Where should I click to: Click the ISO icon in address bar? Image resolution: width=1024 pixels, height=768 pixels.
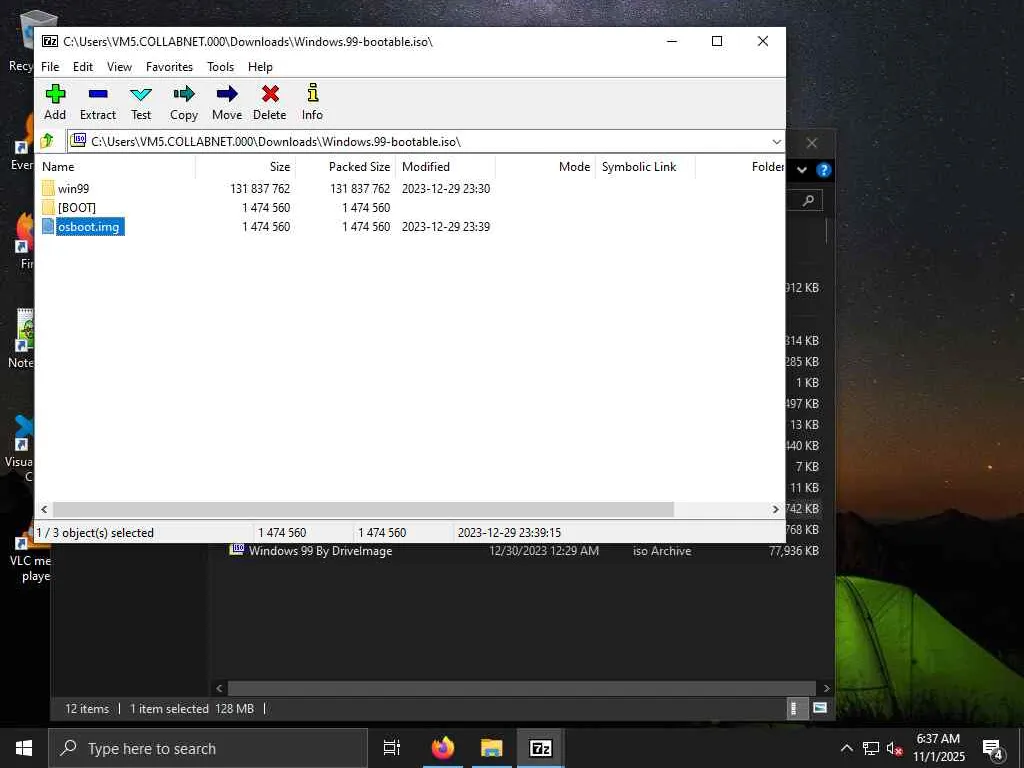pyautogui.click(x=78, y=140)
